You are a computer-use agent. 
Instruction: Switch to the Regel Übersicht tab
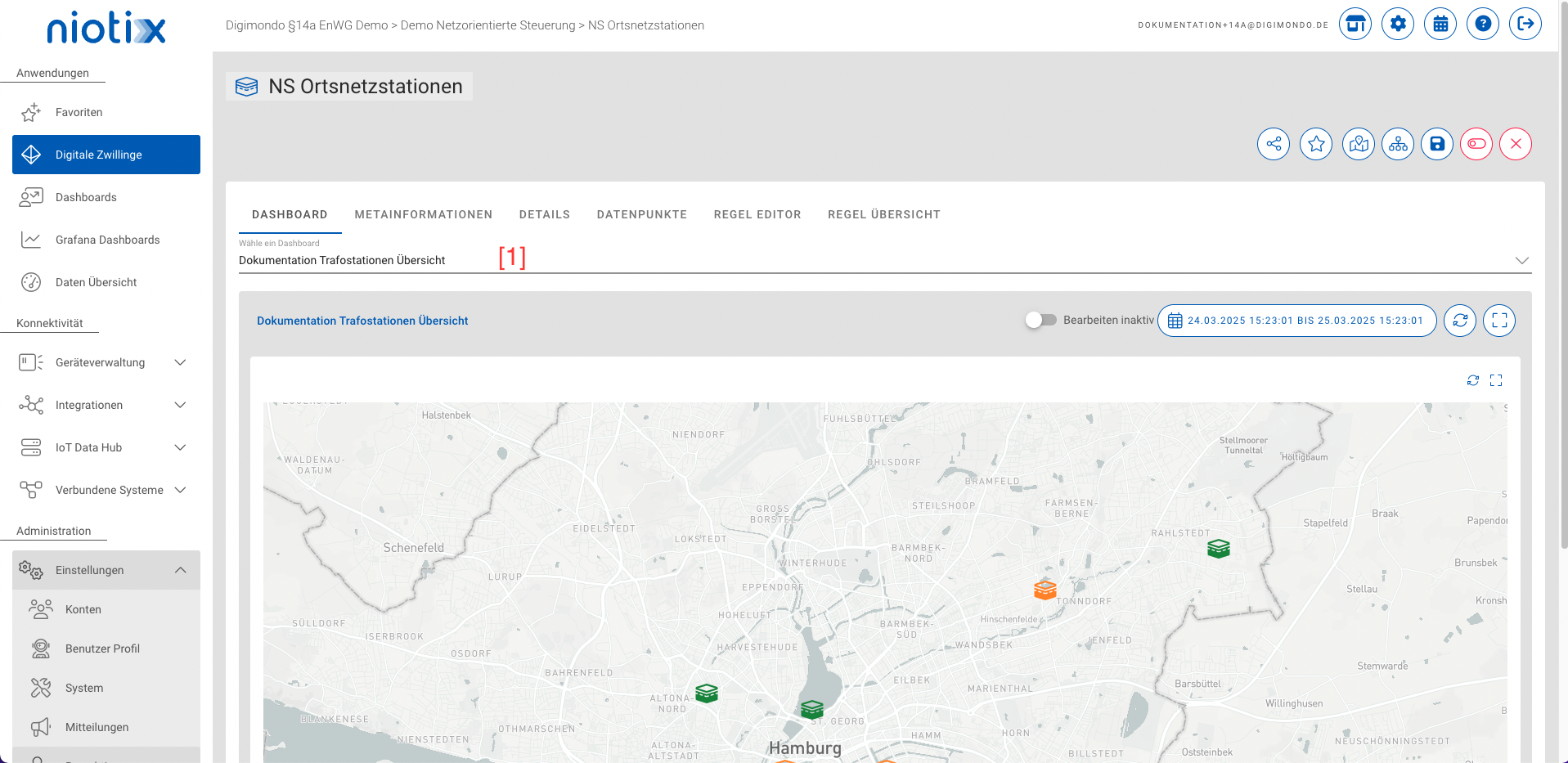pos(884,214)
